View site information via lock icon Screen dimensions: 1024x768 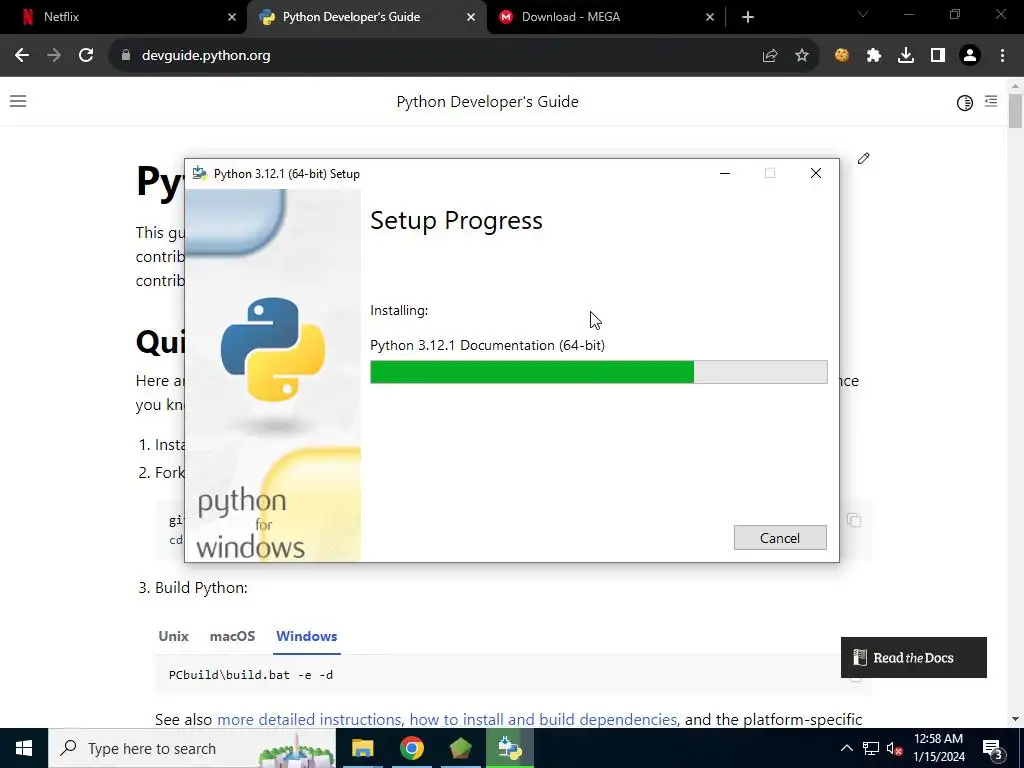point(126,56)
